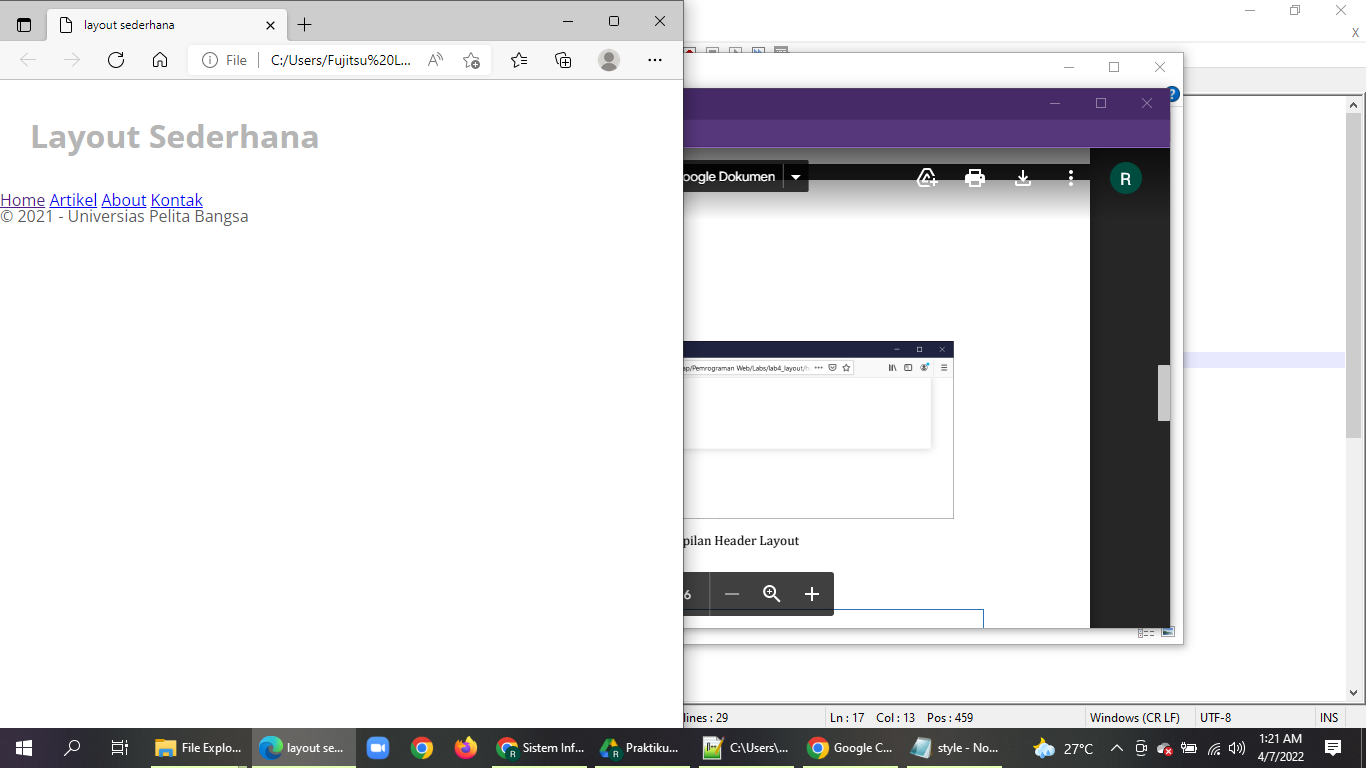Download the PDF file

1022,177
